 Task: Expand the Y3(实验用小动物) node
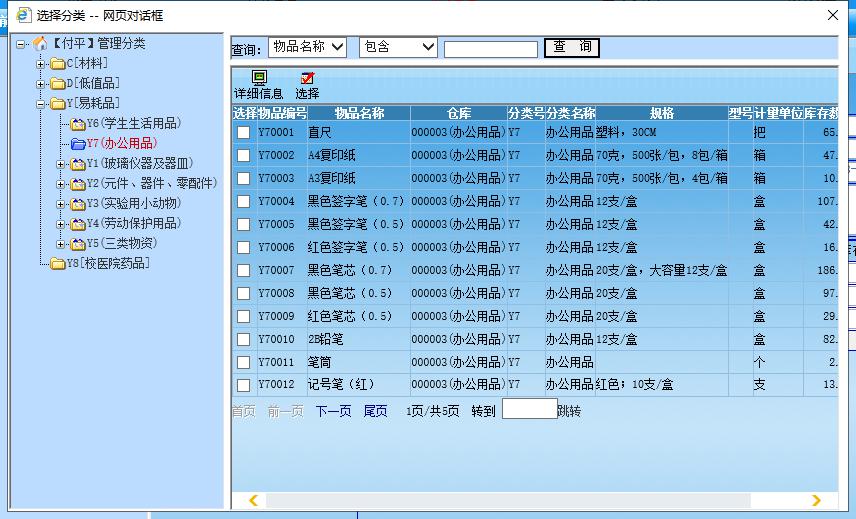(61, 205)
